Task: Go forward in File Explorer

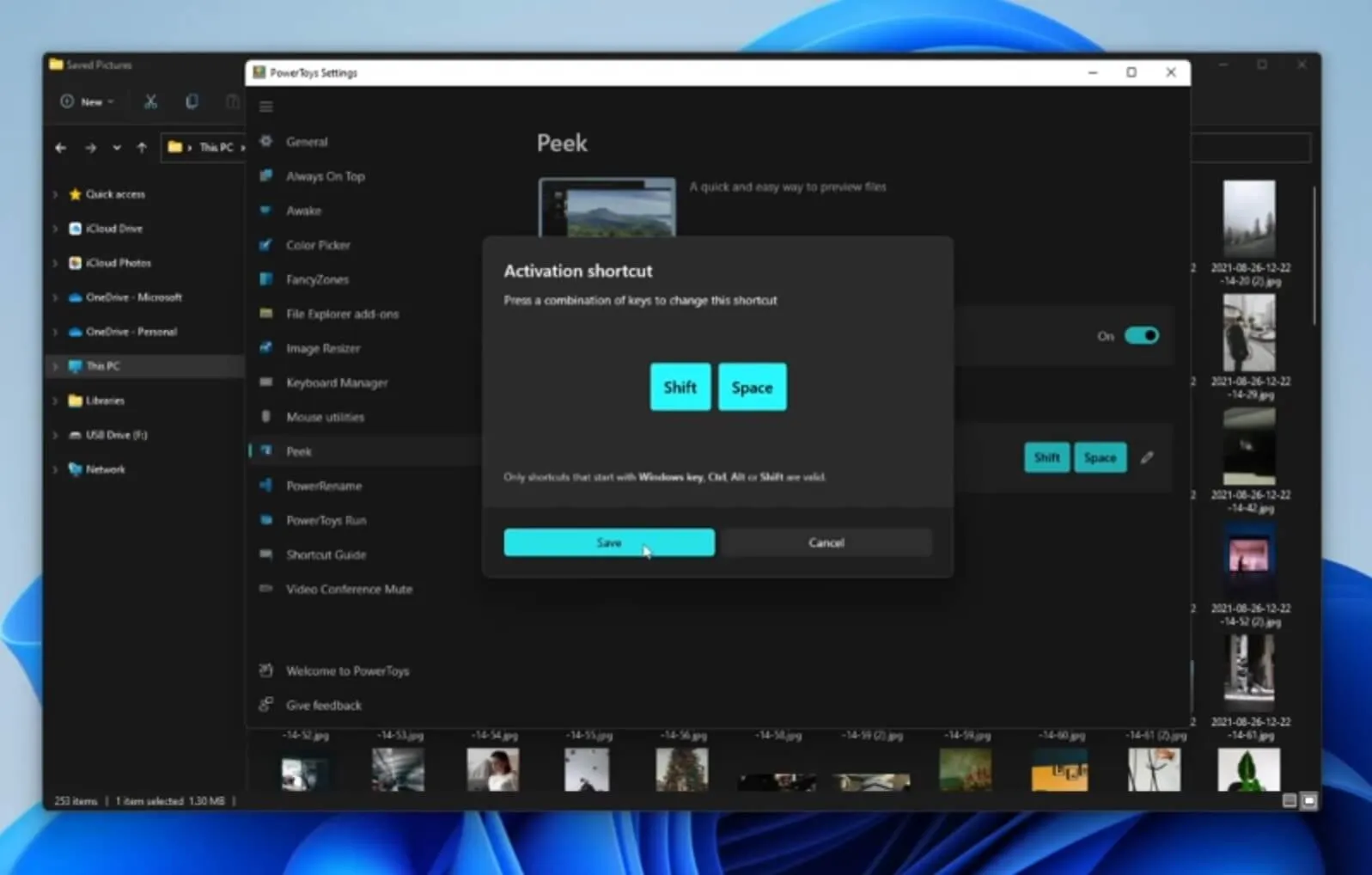Action: pos(90,147)
